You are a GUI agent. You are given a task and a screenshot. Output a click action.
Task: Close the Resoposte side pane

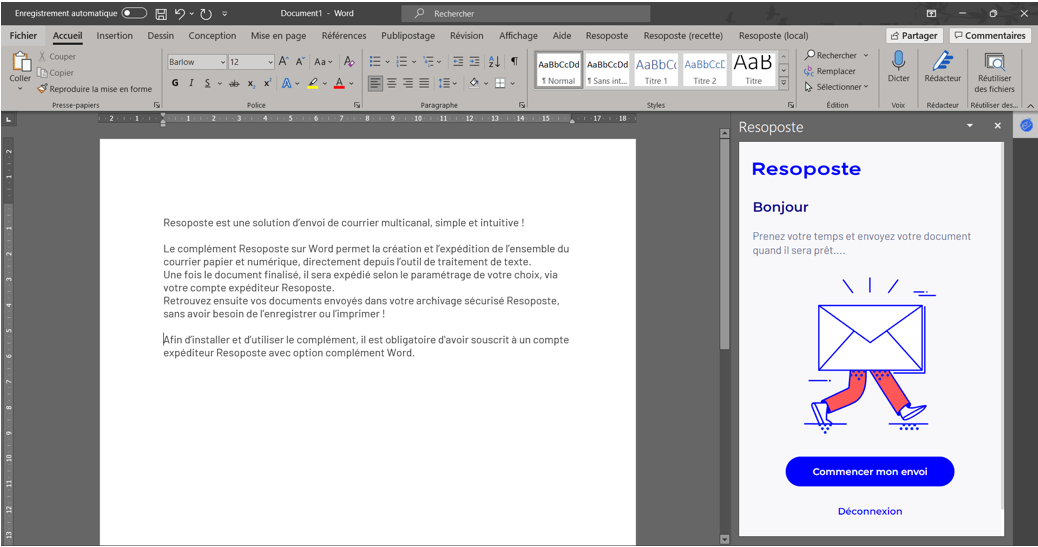[998, 125]
